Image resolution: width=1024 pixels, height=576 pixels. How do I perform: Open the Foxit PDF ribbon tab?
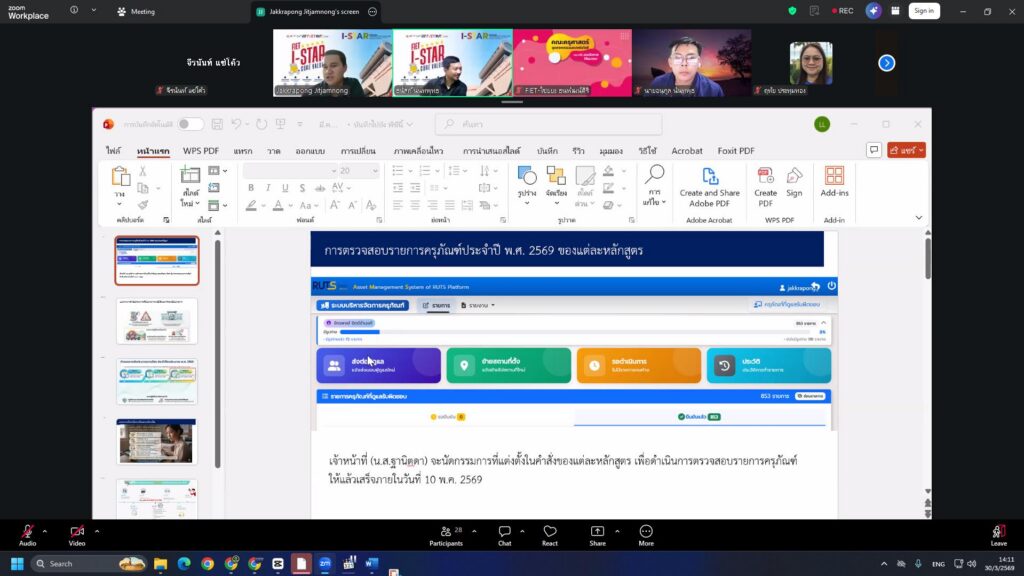(734, 151)
